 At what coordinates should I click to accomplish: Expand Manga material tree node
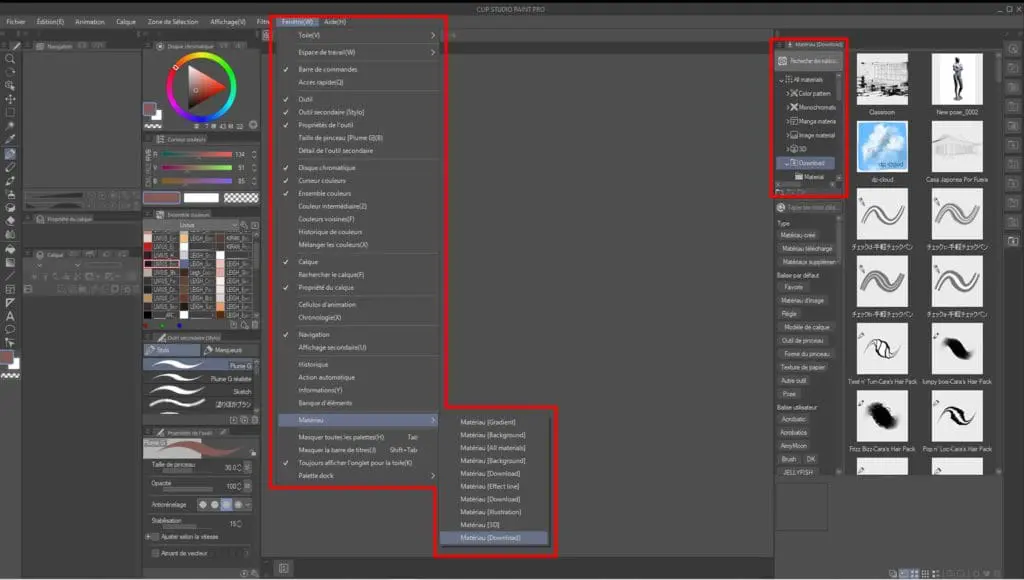click(x=788, y=121)
